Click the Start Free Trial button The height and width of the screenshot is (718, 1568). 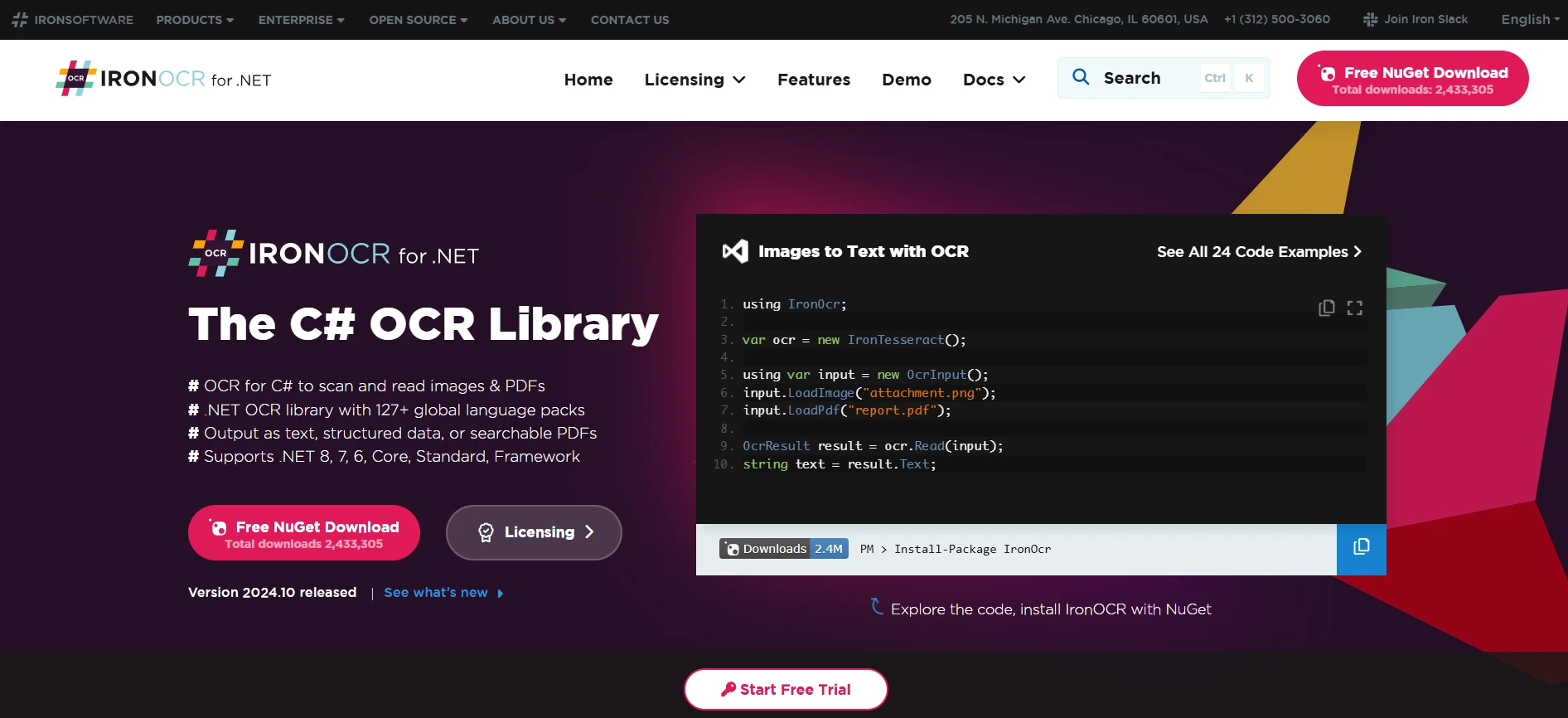click(785, 689)
